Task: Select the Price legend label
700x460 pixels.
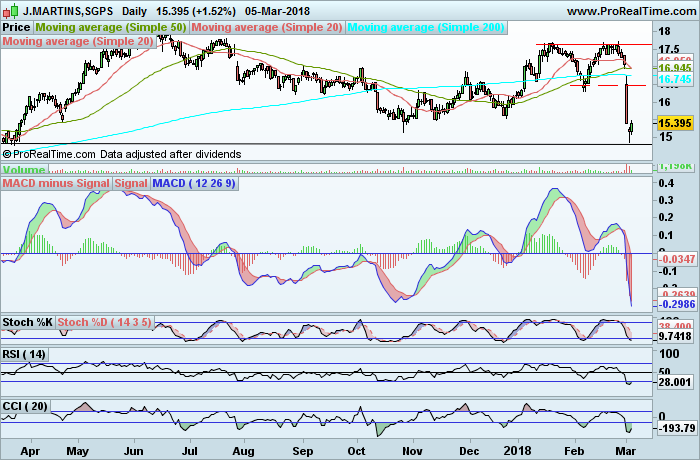Action: pyautogui.click(x=17, y=27)
